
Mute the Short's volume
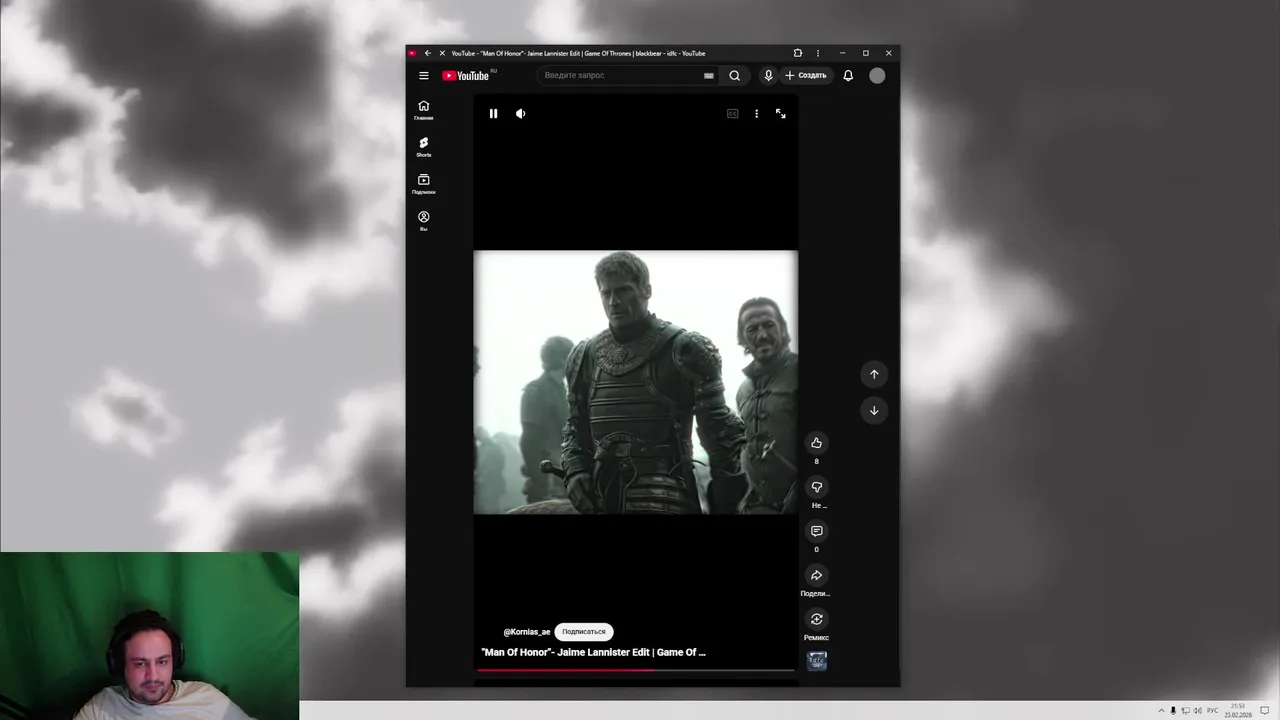pos(520,114)
